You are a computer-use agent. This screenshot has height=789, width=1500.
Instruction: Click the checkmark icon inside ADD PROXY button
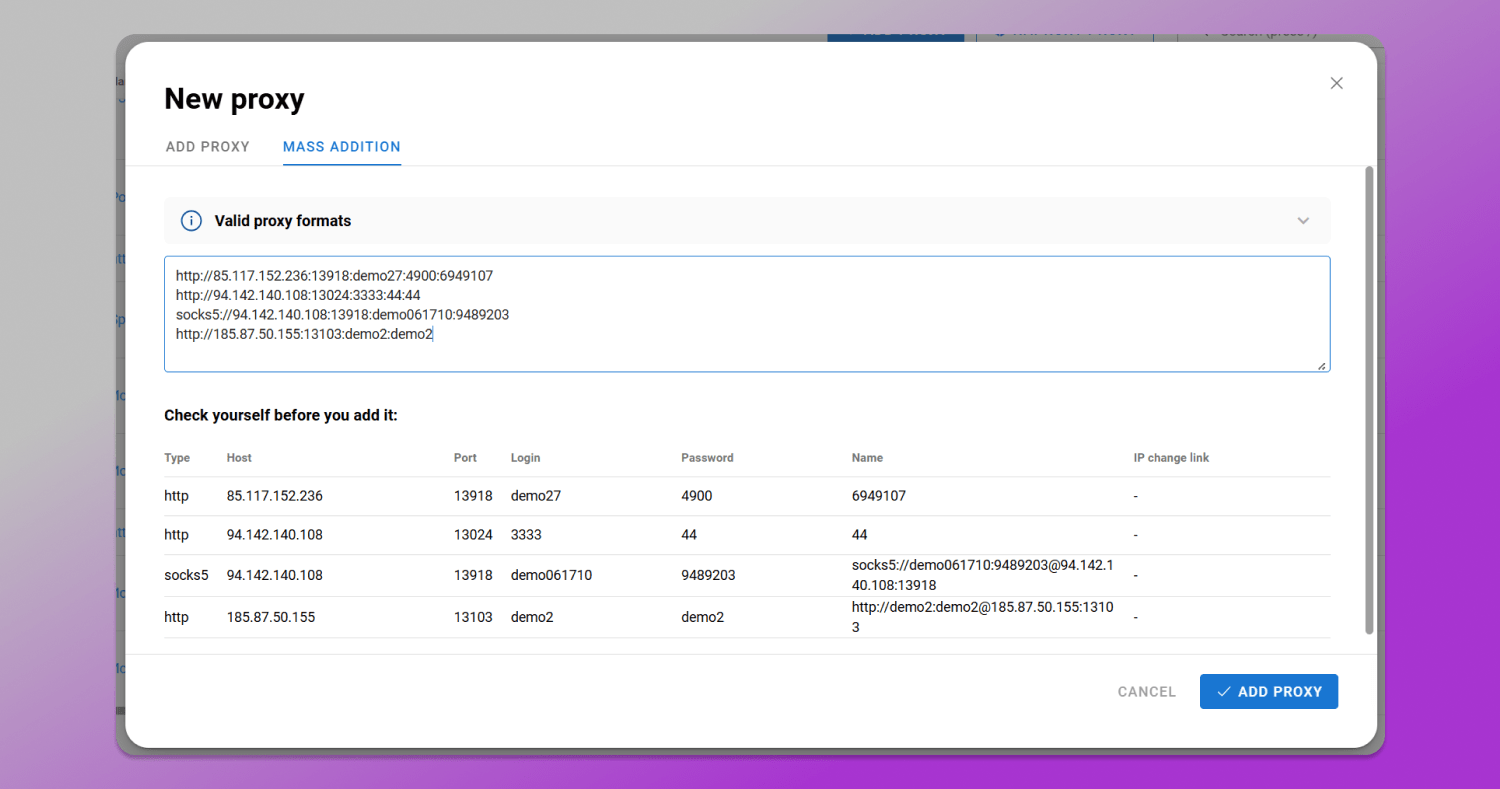point(1224,691)
